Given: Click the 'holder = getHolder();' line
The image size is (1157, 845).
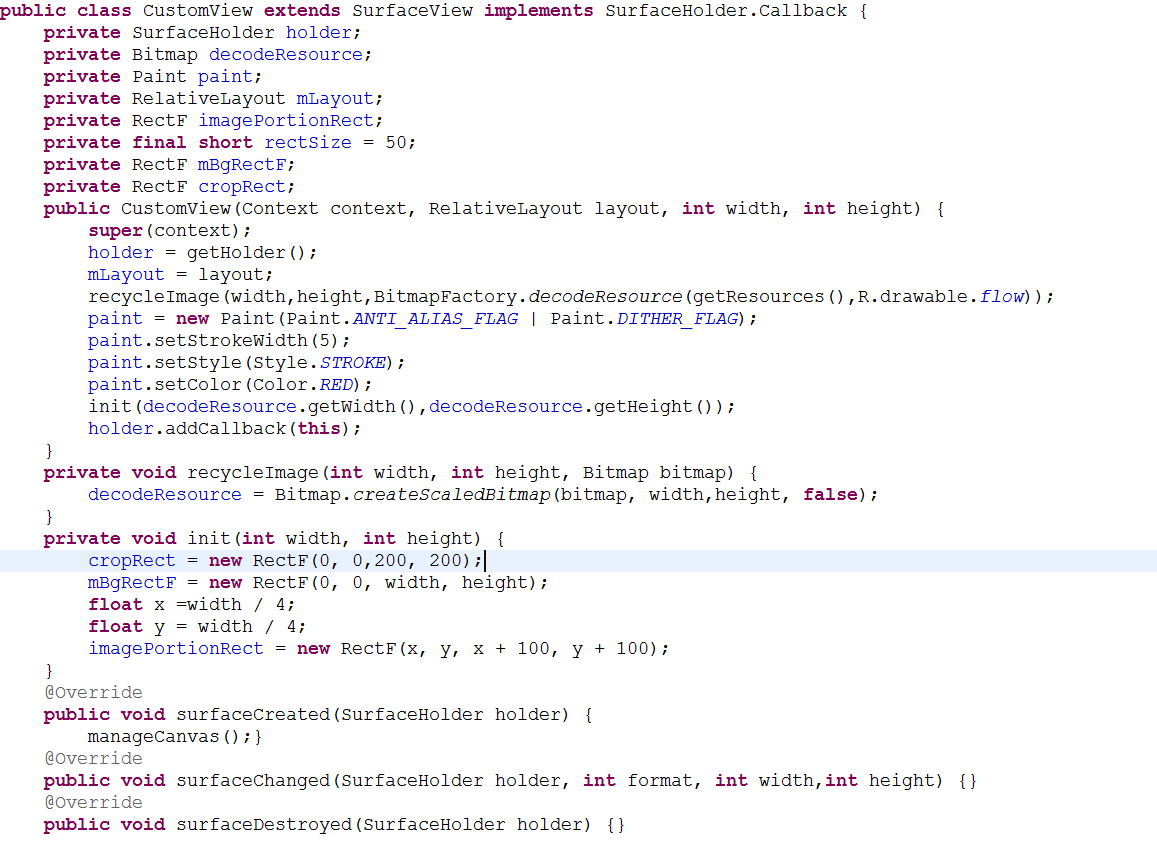Looking at the screenshot, I should point(202,253).
